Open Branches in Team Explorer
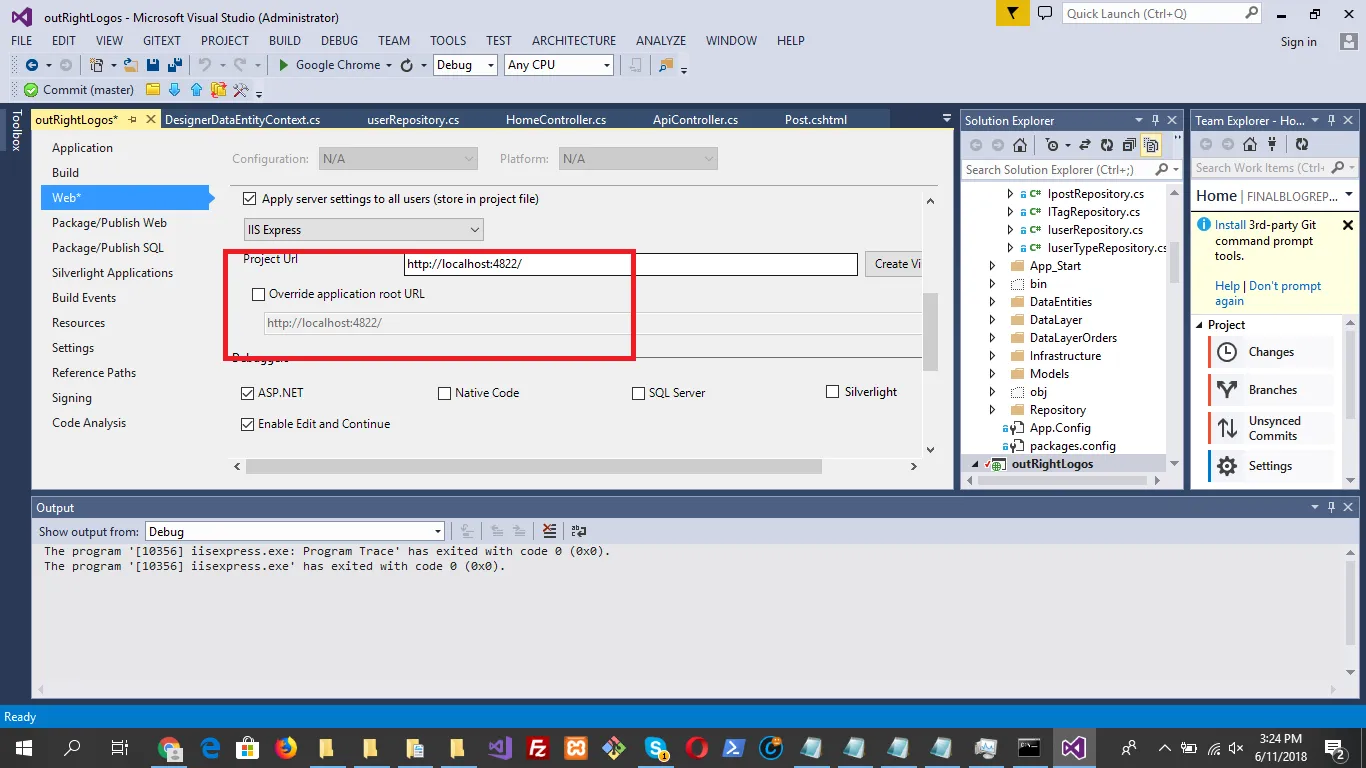This screenshot has height=768, width=1366. tap(1272, 390)
